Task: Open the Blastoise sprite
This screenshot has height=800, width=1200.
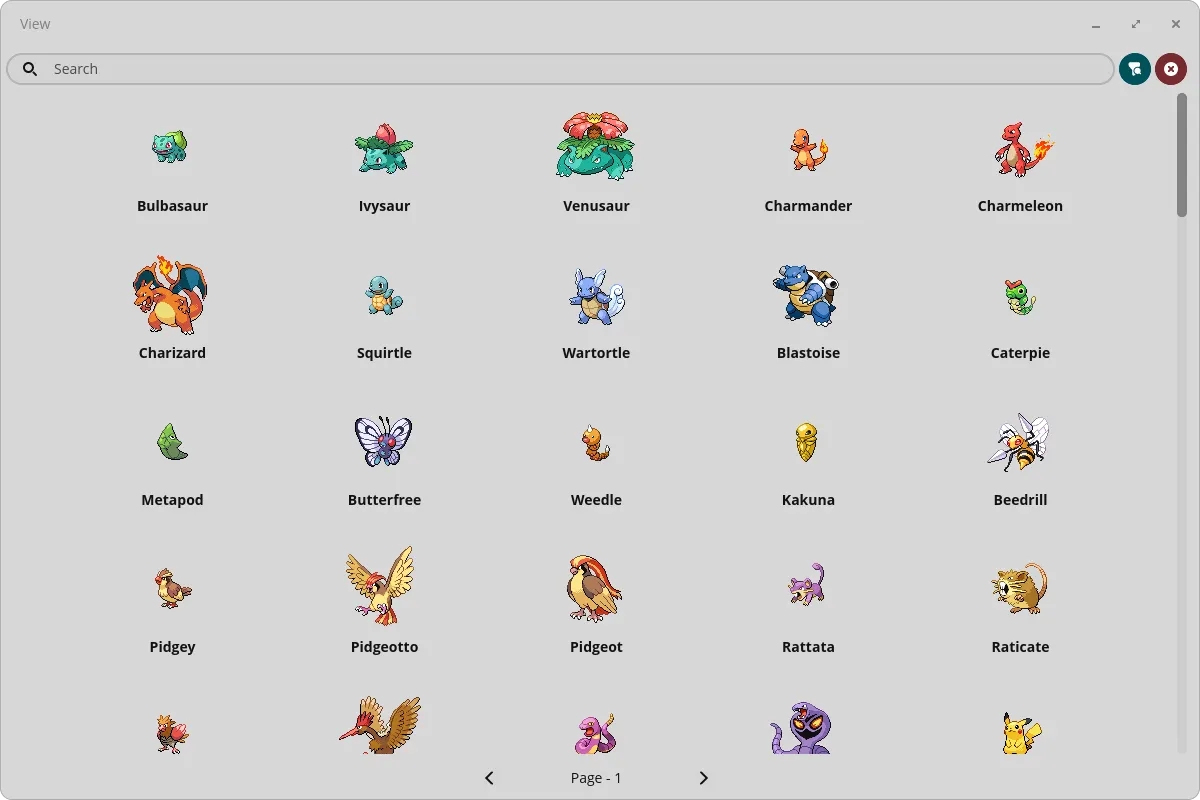Action: point(806,295)
